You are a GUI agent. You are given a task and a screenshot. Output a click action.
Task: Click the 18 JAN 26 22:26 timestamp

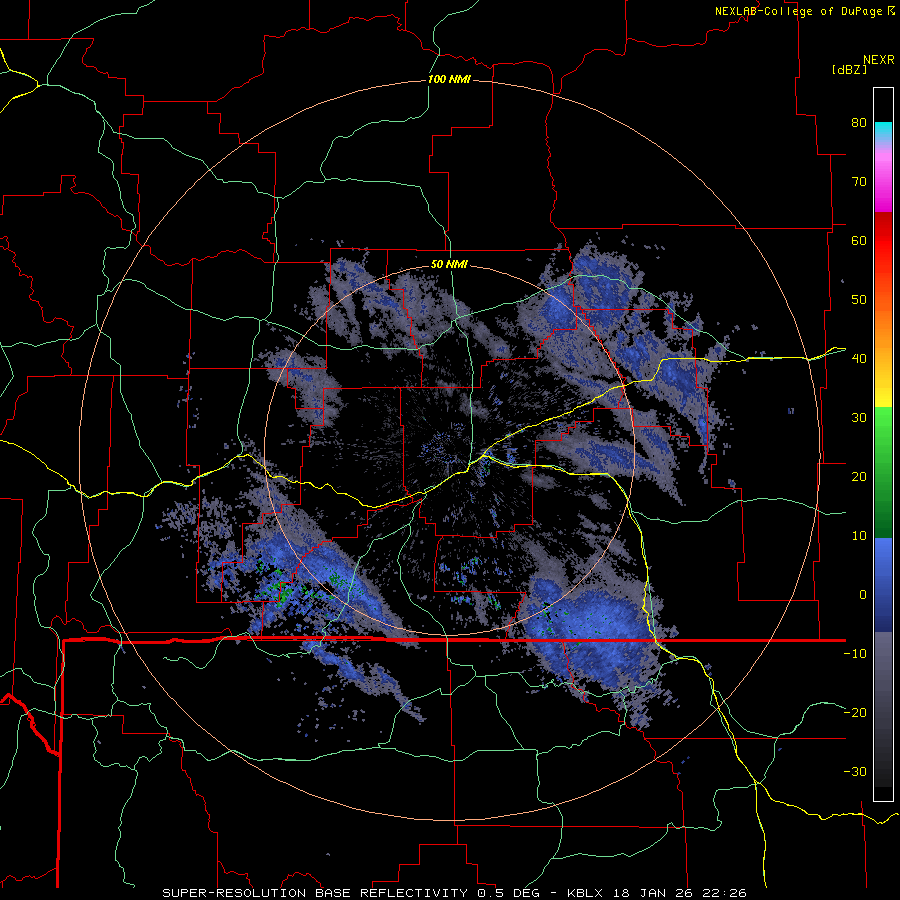click(x=681, y=893)
